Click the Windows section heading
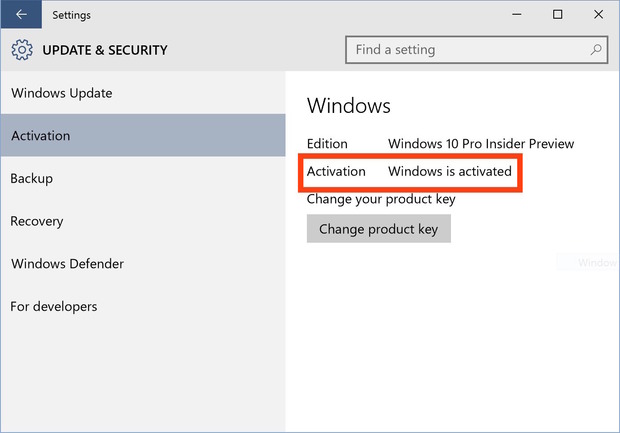Image resolution: width=620 pixels, height=433 pixels. click(x=348, y=106)
